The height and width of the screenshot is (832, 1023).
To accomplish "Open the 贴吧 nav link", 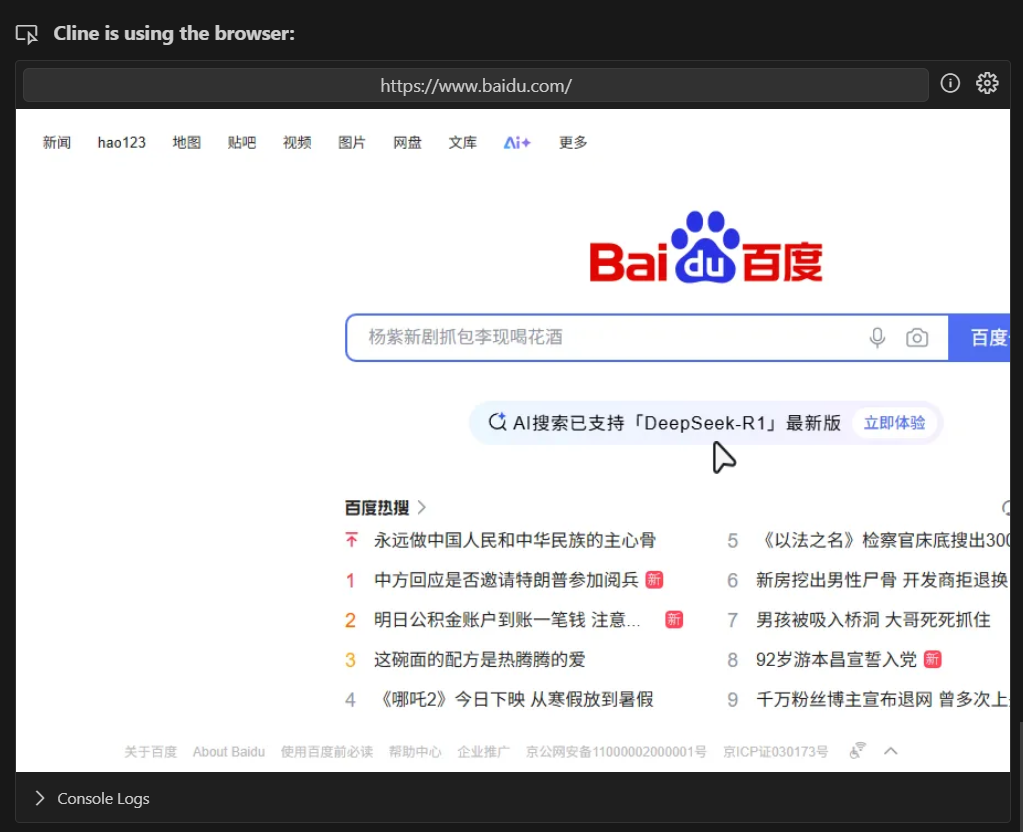I will (x=241, y=142).
